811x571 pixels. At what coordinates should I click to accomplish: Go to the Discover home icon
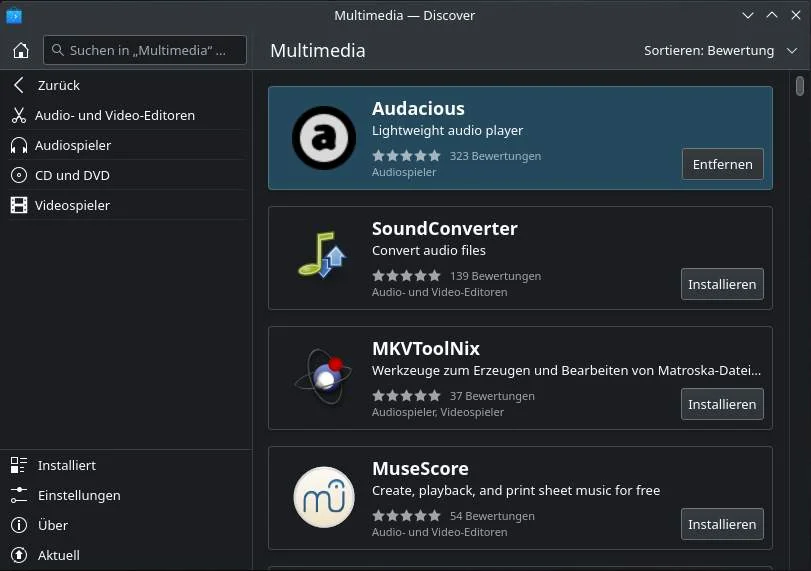coord(21,50)
